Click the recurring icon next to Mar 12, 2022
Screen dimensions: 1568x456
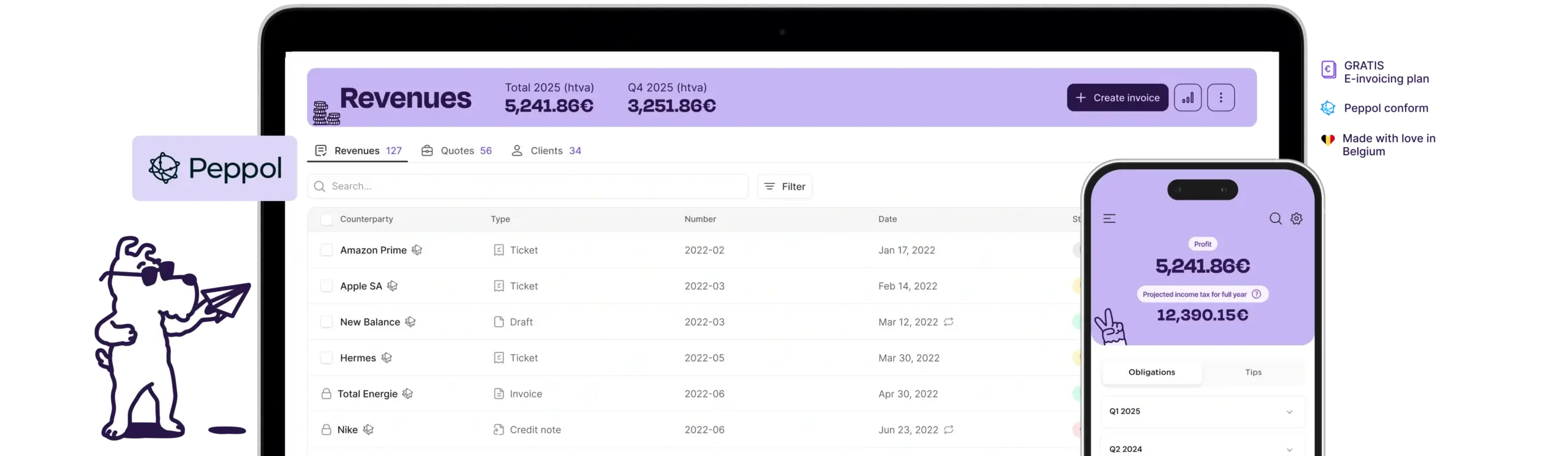pos(949,322)
